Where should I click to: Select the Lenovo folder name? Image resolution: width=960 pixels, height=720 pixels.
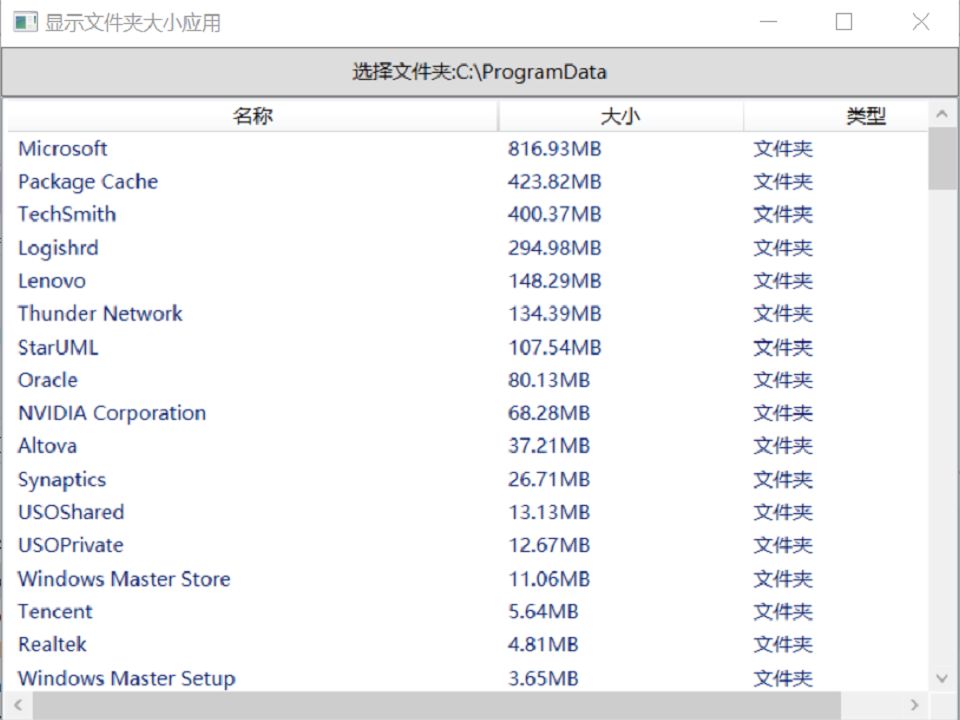[x=52, y=281]
